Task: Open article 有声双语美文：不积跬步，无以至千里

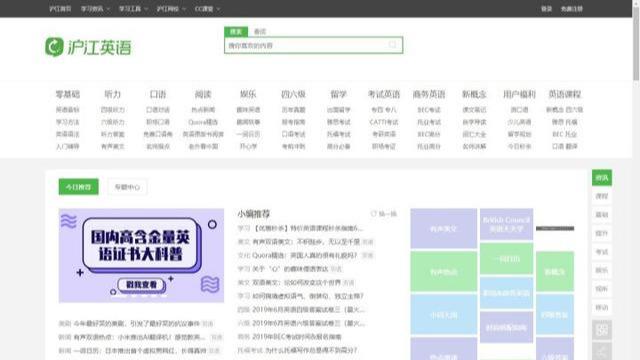Action: click(306, 242)
